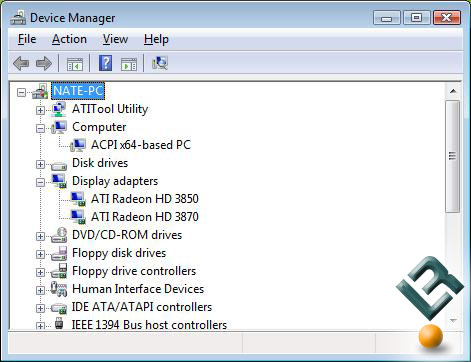Click the IDE ATA/ATAPI controllers category icon
This screenshot has height=362, width=471.
59,308
